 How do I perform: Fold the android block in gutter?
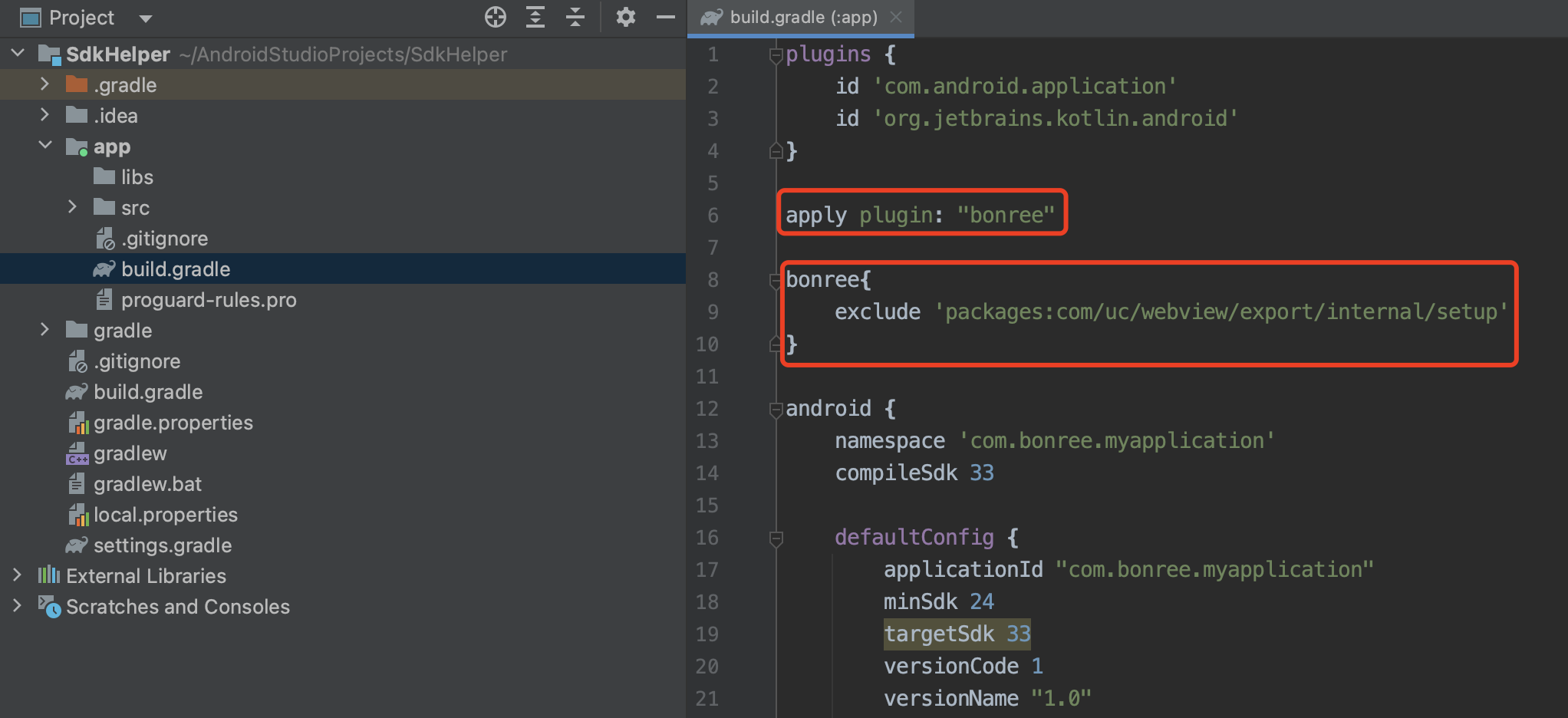[x=776, y=410]
